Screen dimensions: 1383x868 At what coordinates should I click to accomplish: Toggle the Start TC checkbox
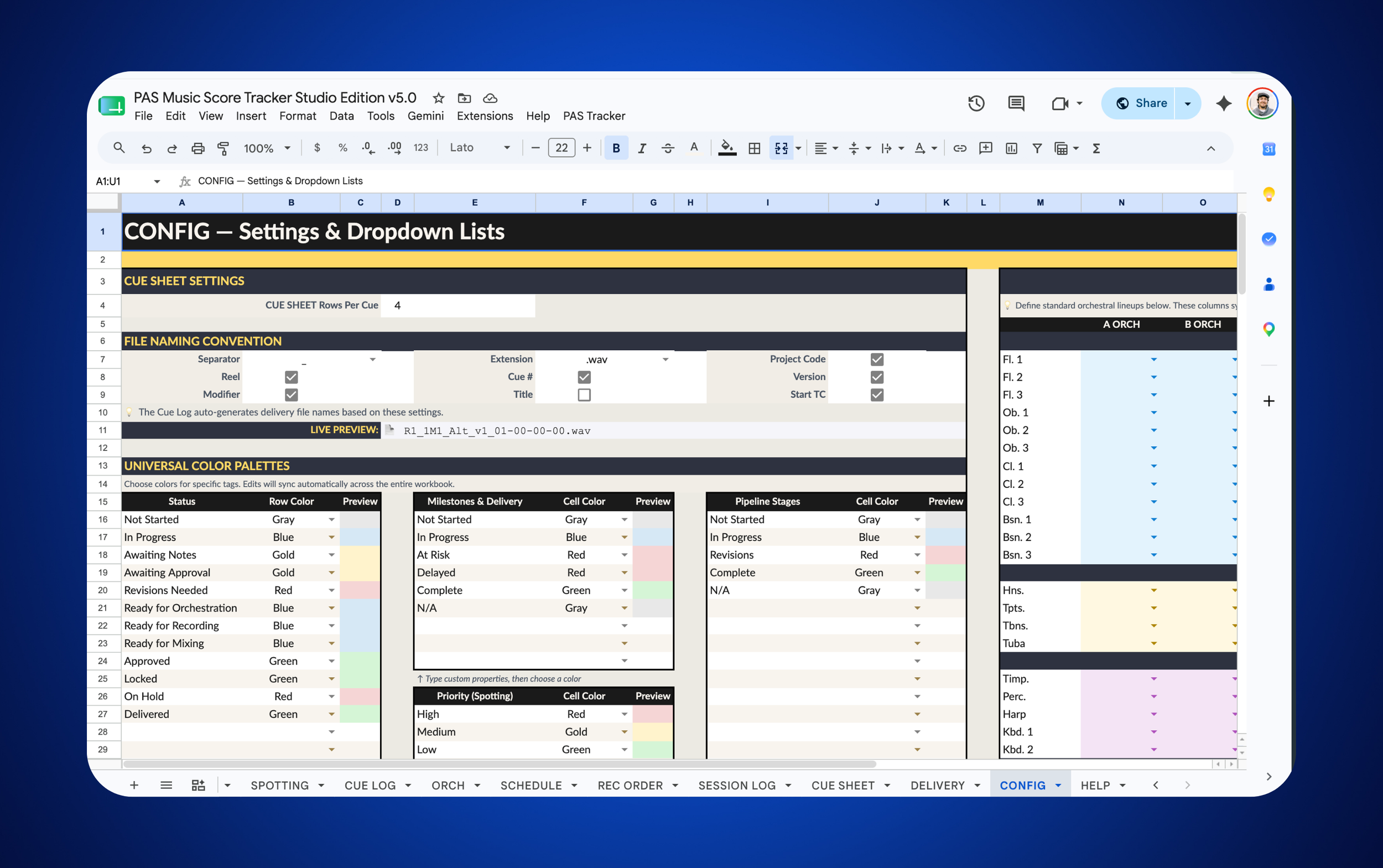click(x=877, y=394)
